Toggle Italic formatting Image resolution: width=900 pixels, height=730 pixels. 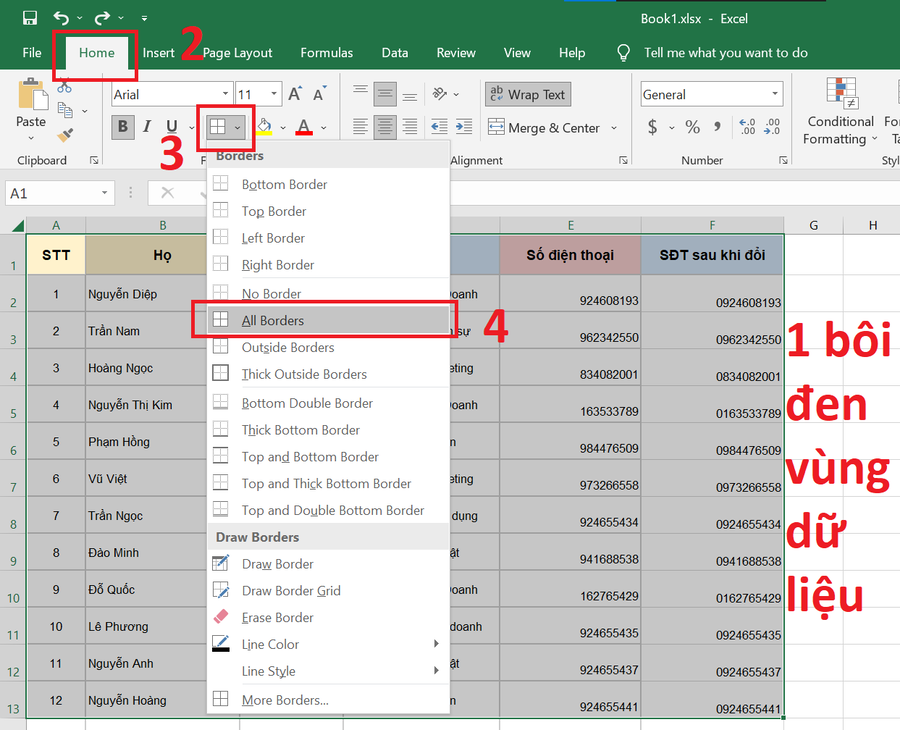click(148, 126)
